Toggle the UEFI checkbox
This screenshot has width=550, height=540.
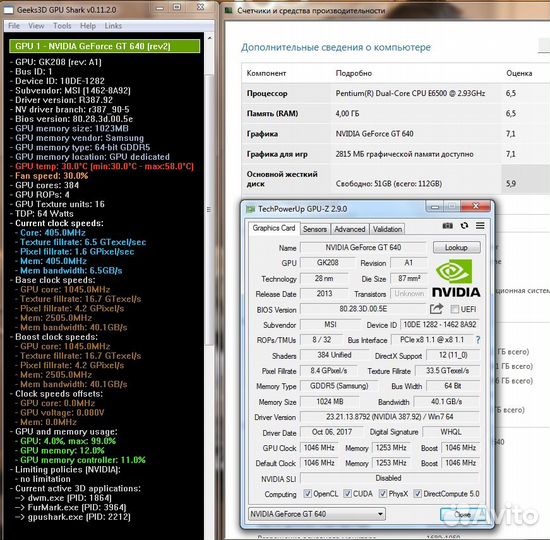point(454,309)
